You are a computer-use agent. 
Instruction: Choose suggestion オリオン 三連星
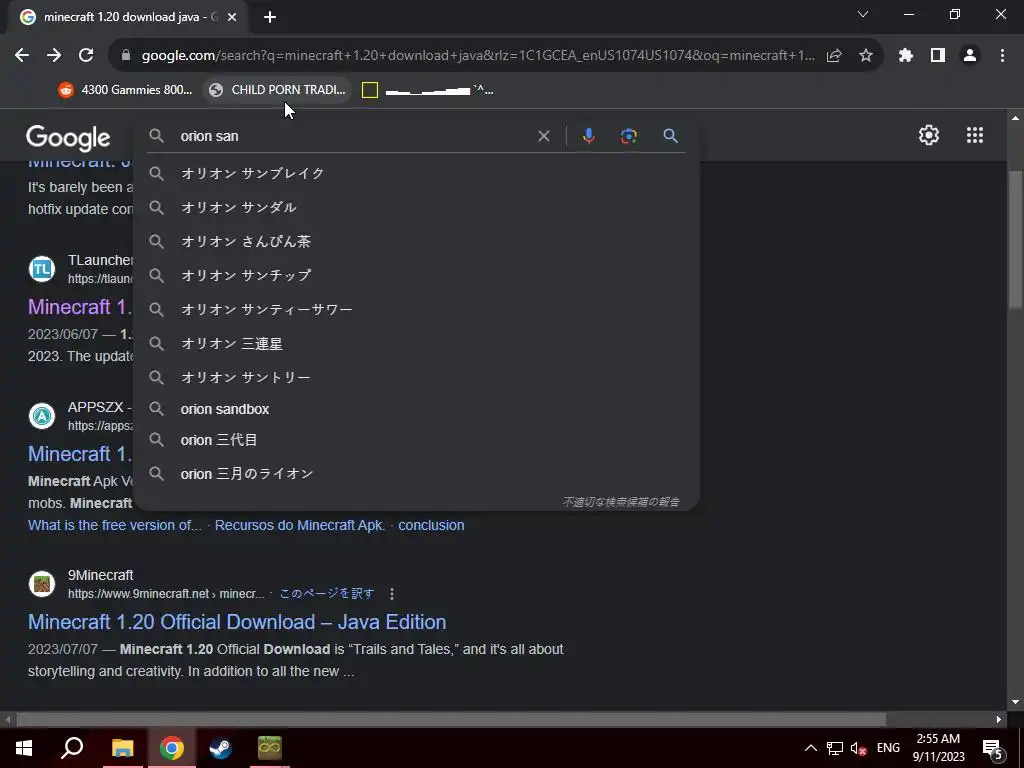tap(417, 343)
